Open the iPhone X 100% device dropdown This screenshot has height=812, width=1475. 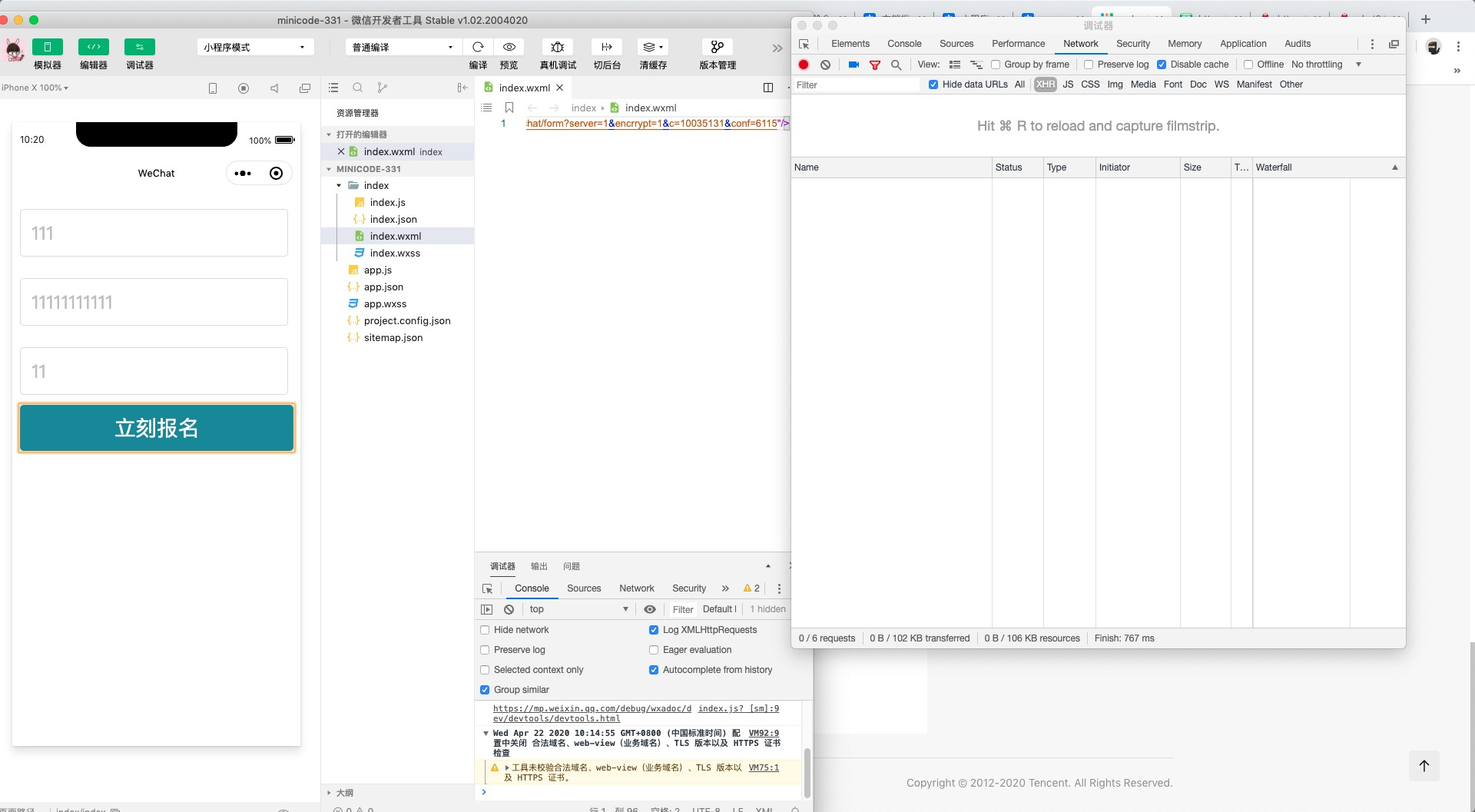pyautogui.click(x=35, y=88)
